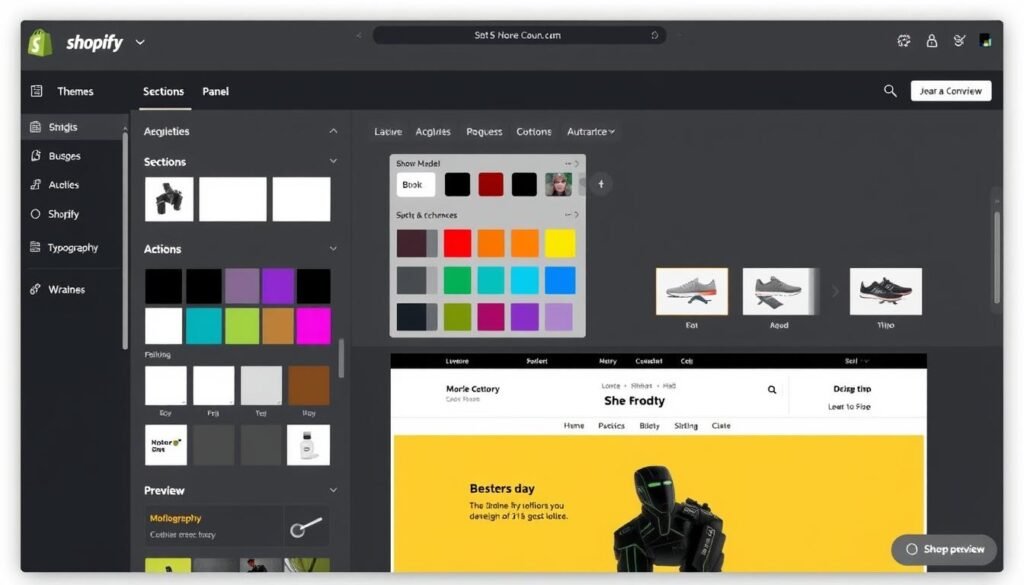Pick the yellow color swatch
This screenshot has height=585, width=1024.
560,242
